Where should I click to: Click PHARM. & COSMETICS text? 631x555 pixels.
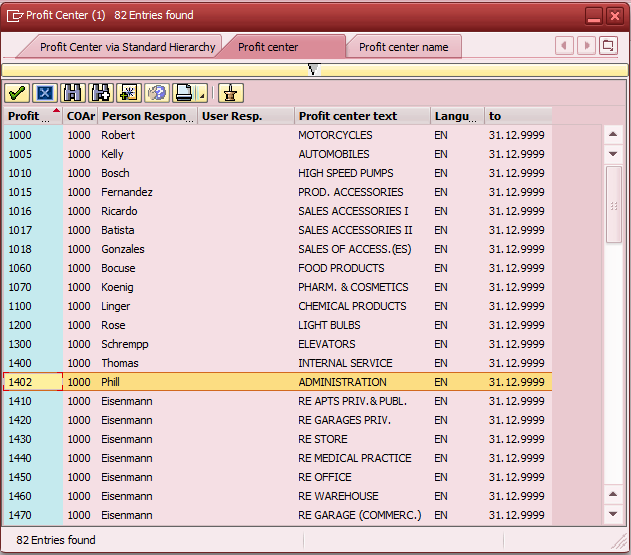[353, 287]
